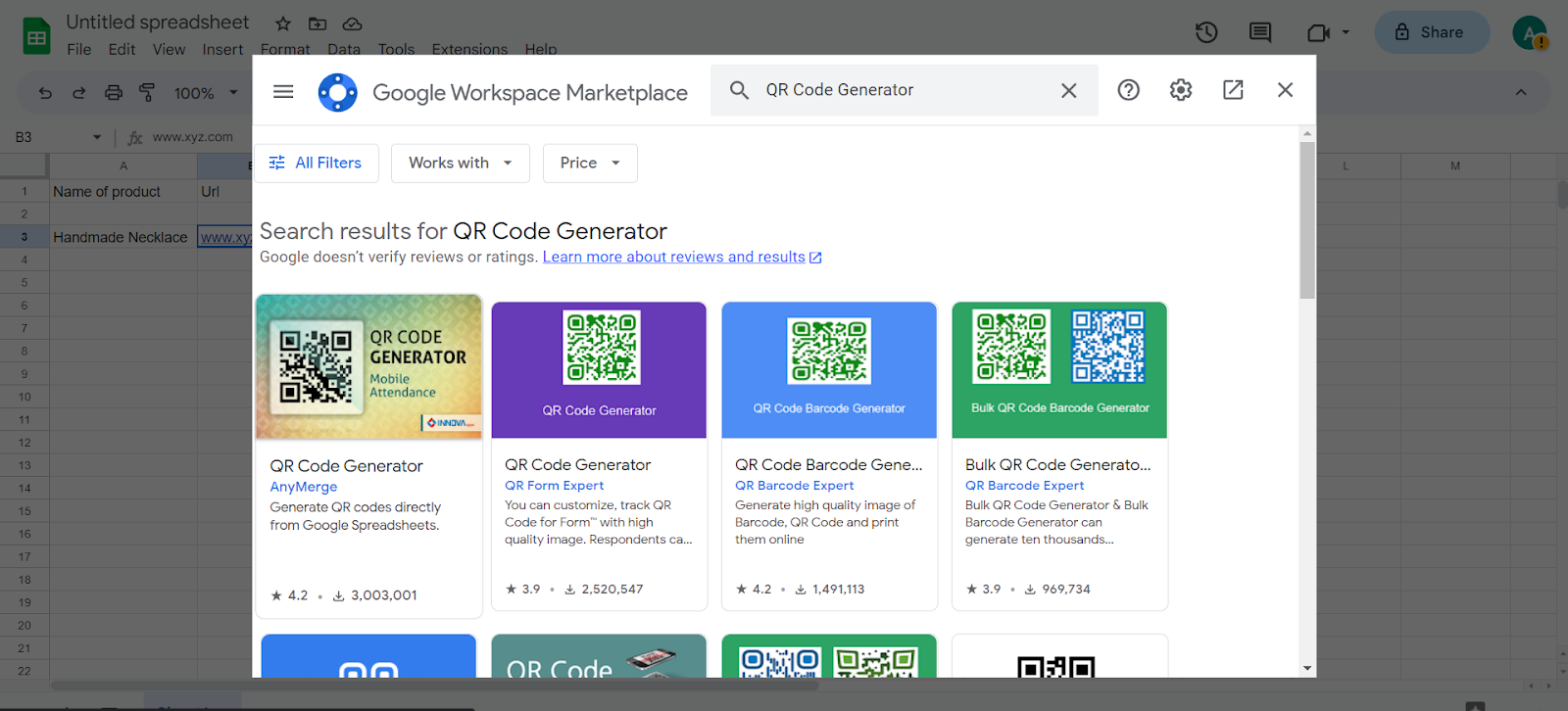Open All Filters panel
Image resolution: width=1568 pixels, height=711 pixels.
(x=316, y=163)
